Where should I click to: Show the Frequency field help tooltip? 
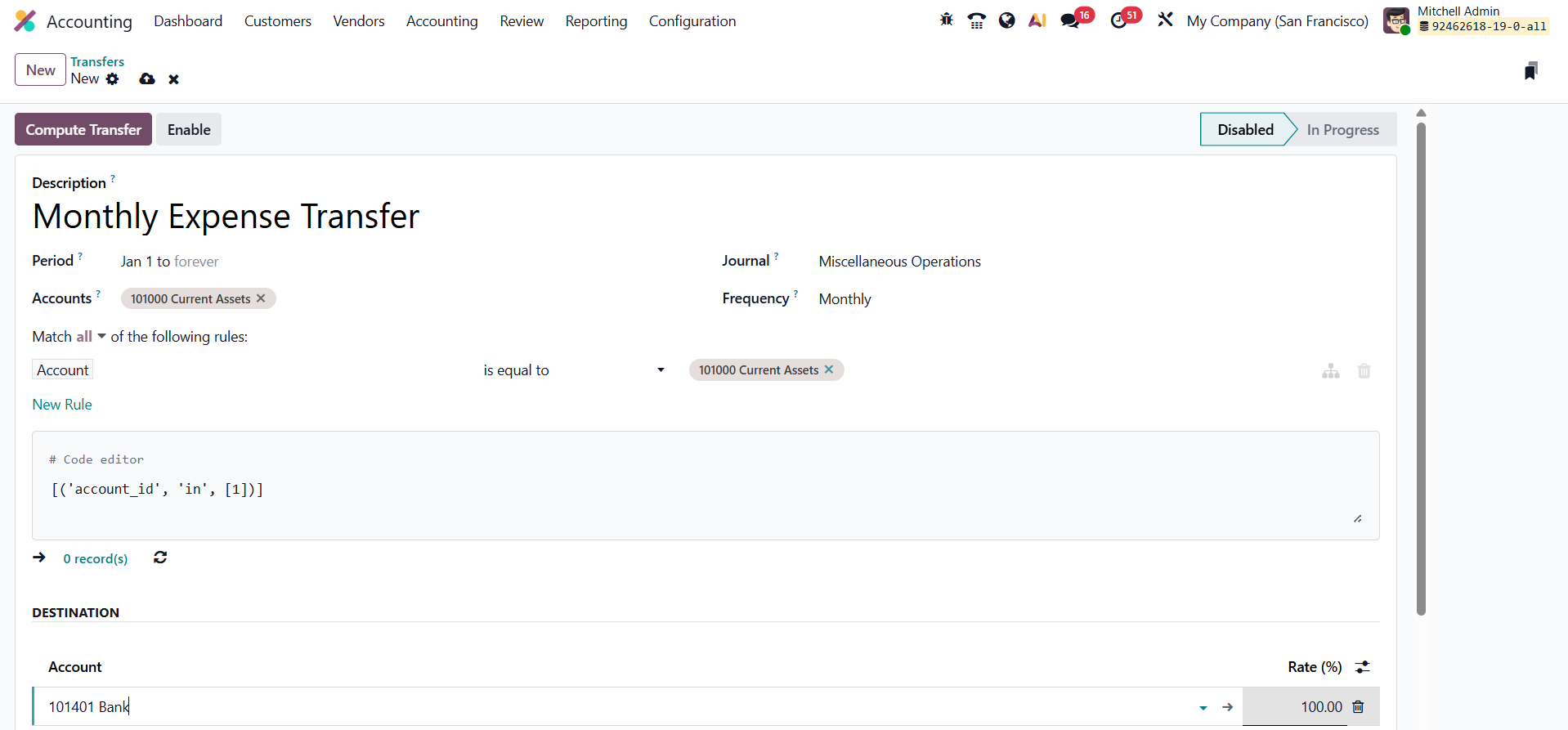tap(795, 293)
